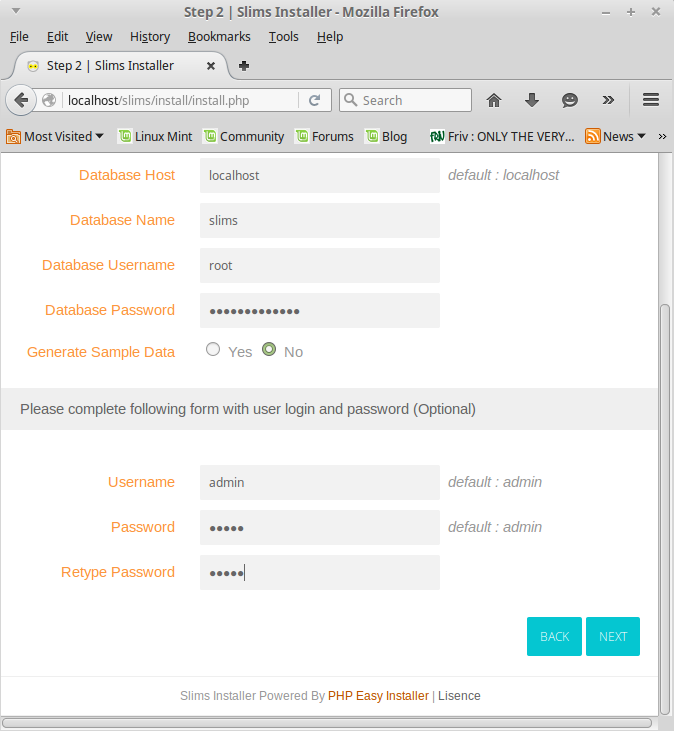Image resolution: width=674 pixels, height=731 pixels.
Task: Open the Help menu
Action: click(330, 37)
